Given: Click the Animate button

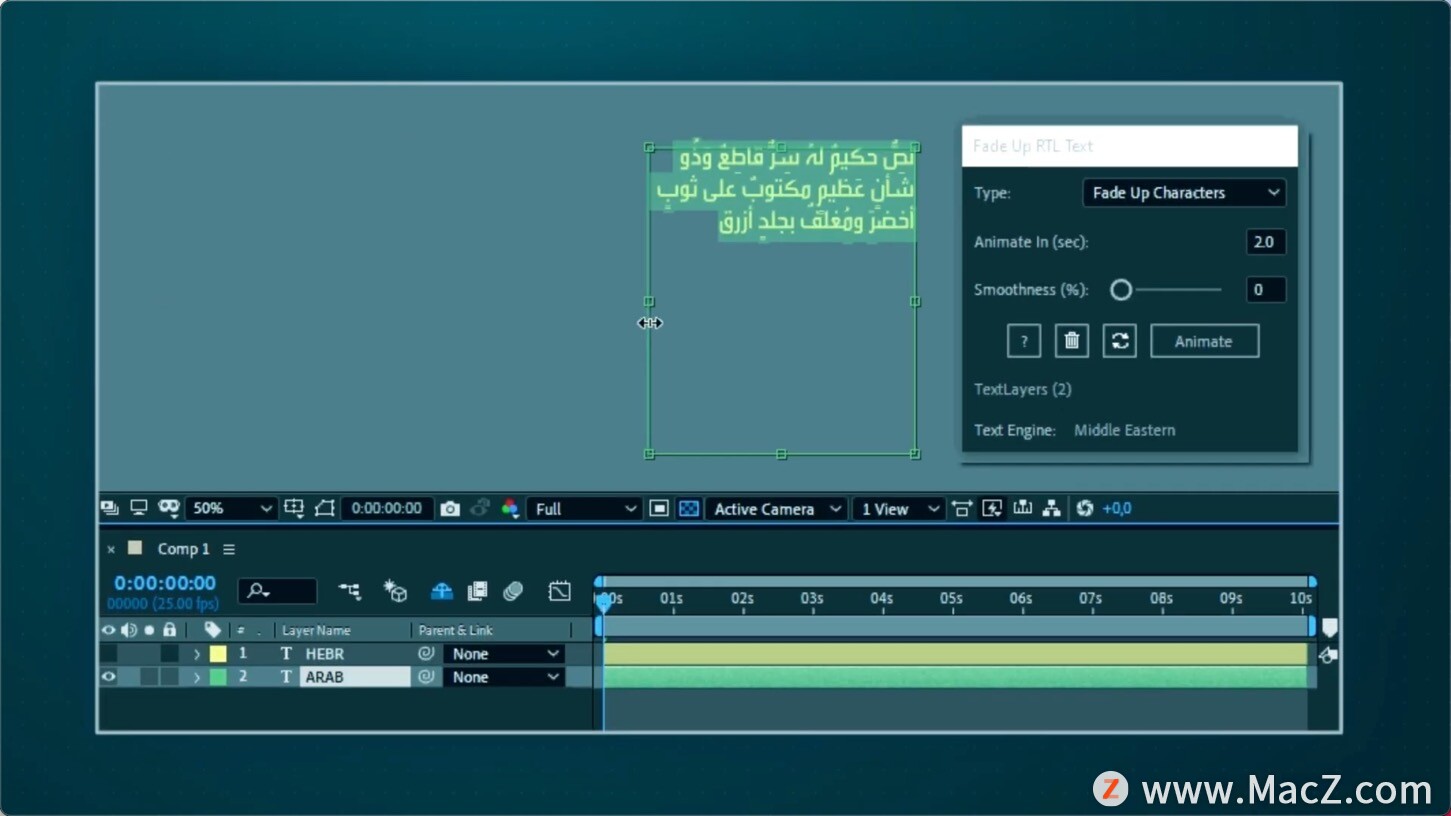Looking at the screenshot, I should pyautogui.click(x=1204, y=341).
